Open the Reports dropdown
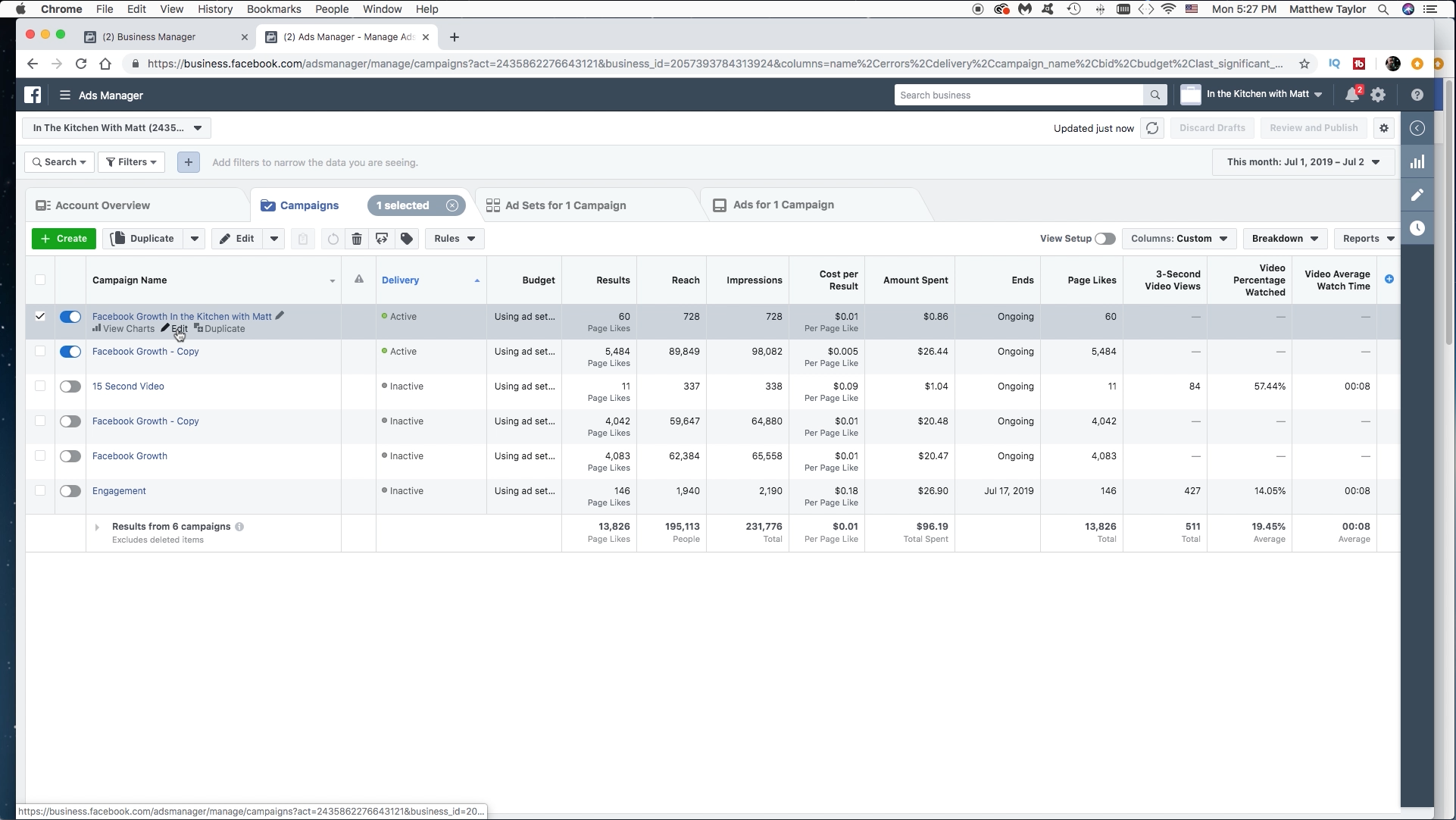 1367,239
